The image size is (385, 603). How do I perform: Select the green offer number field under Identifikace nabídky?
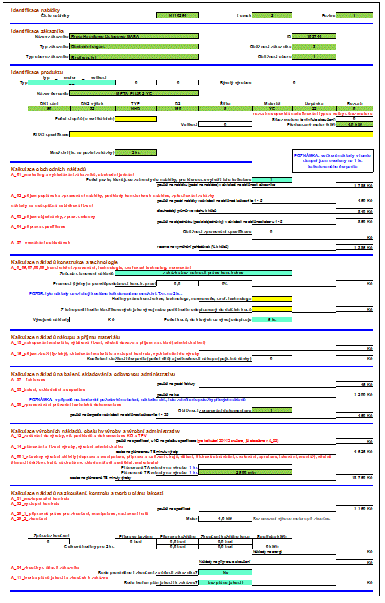coord(177,15)
